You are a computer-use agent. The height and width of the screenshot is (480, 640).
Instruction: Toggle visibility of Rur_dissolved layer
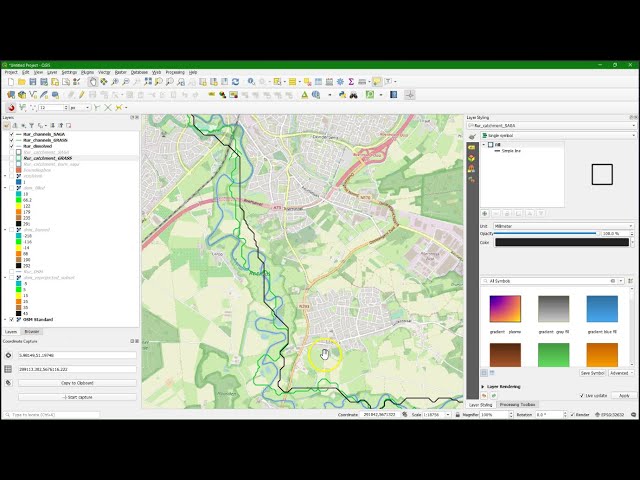(11, 146)
